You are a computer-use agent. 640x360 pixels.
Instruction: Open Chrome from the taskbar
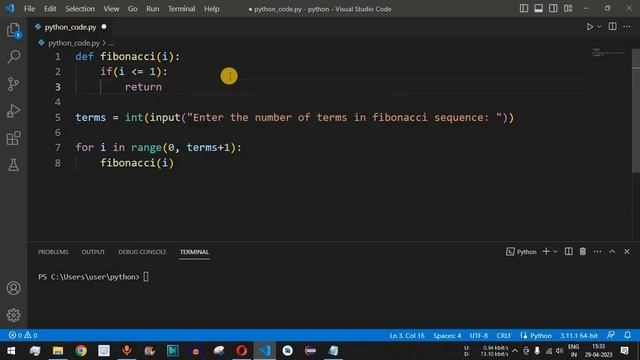point(81,351)
